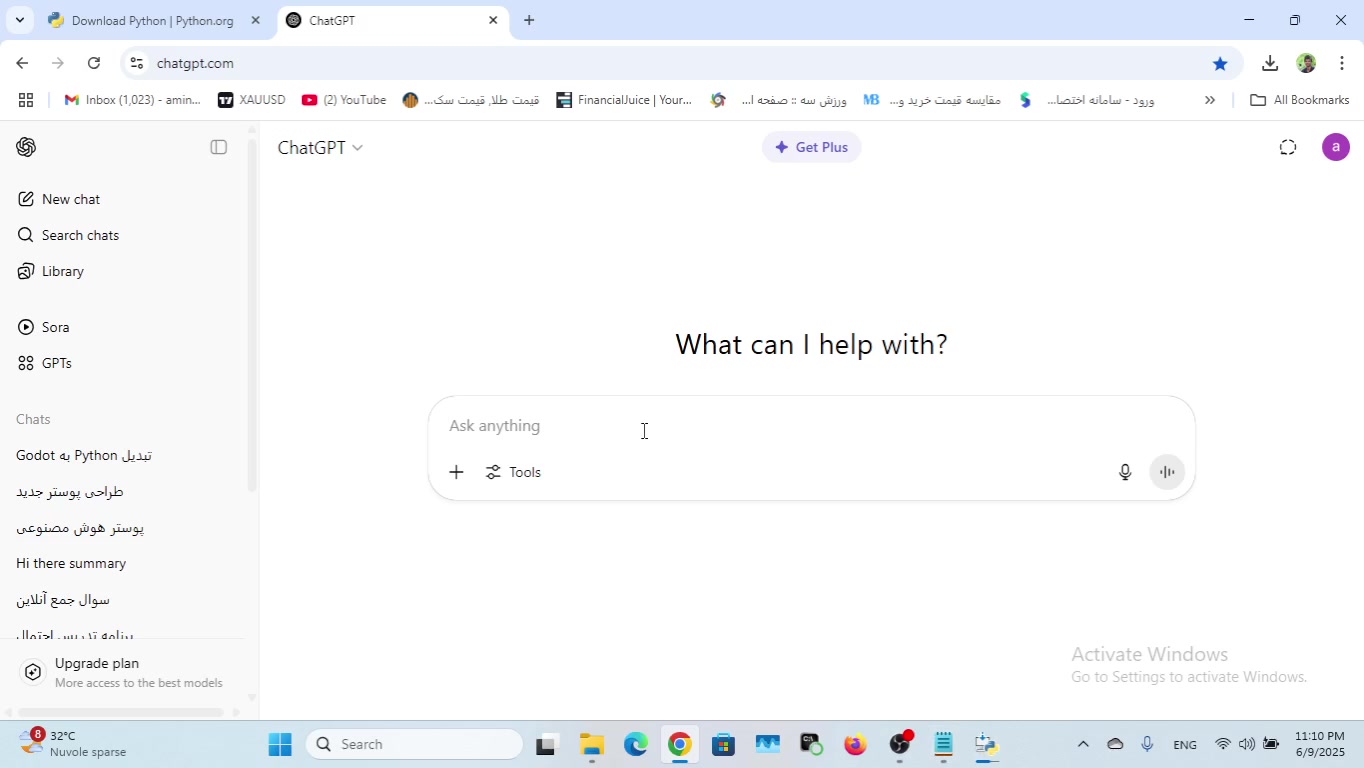Open the All Bookmarks folder
The image size is (1364, 768).
(1300, 100)
